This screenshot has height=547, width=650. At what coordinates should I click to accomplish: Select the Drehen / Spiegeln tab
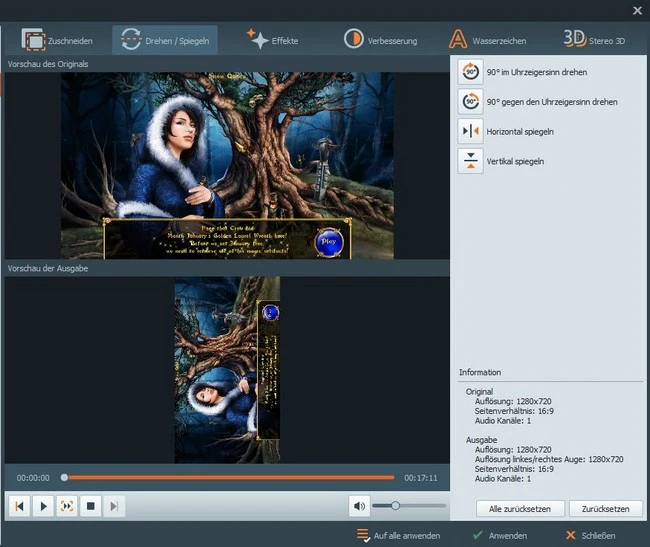pyautogui.click(x=165, y=40)
